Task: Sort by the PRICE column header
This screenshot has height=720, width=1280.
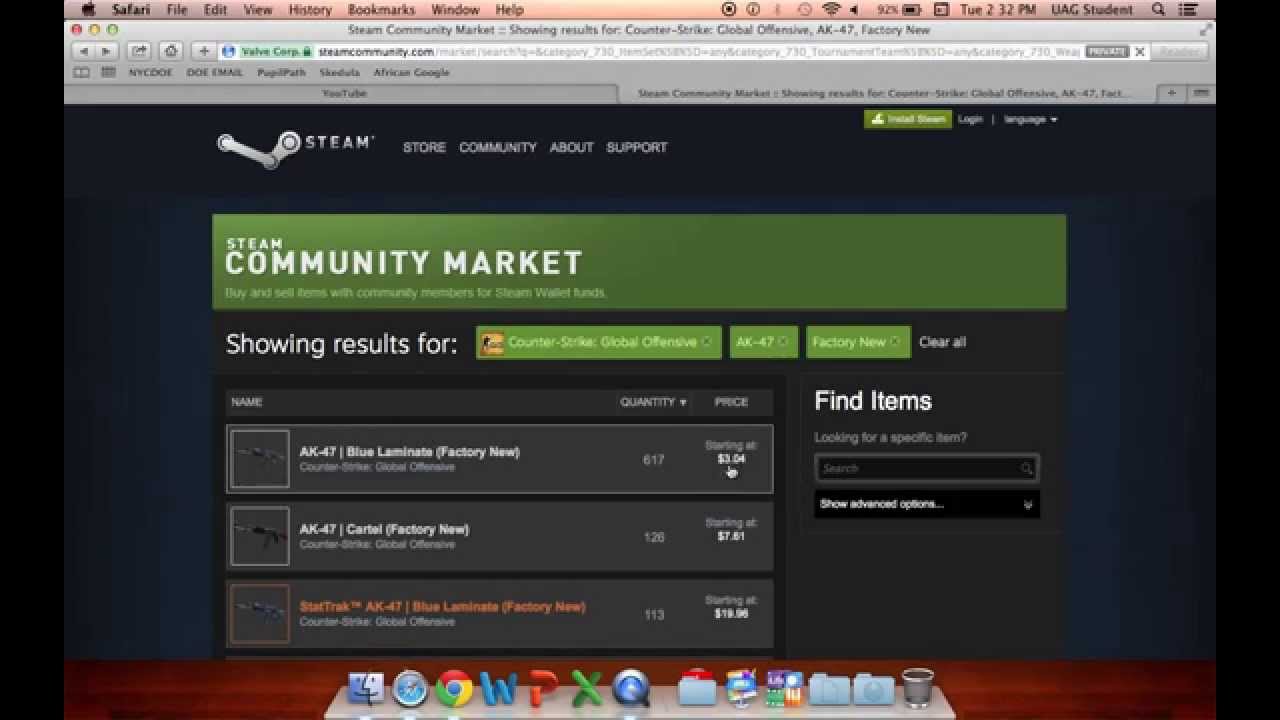Action: click(x=731, y=402)
